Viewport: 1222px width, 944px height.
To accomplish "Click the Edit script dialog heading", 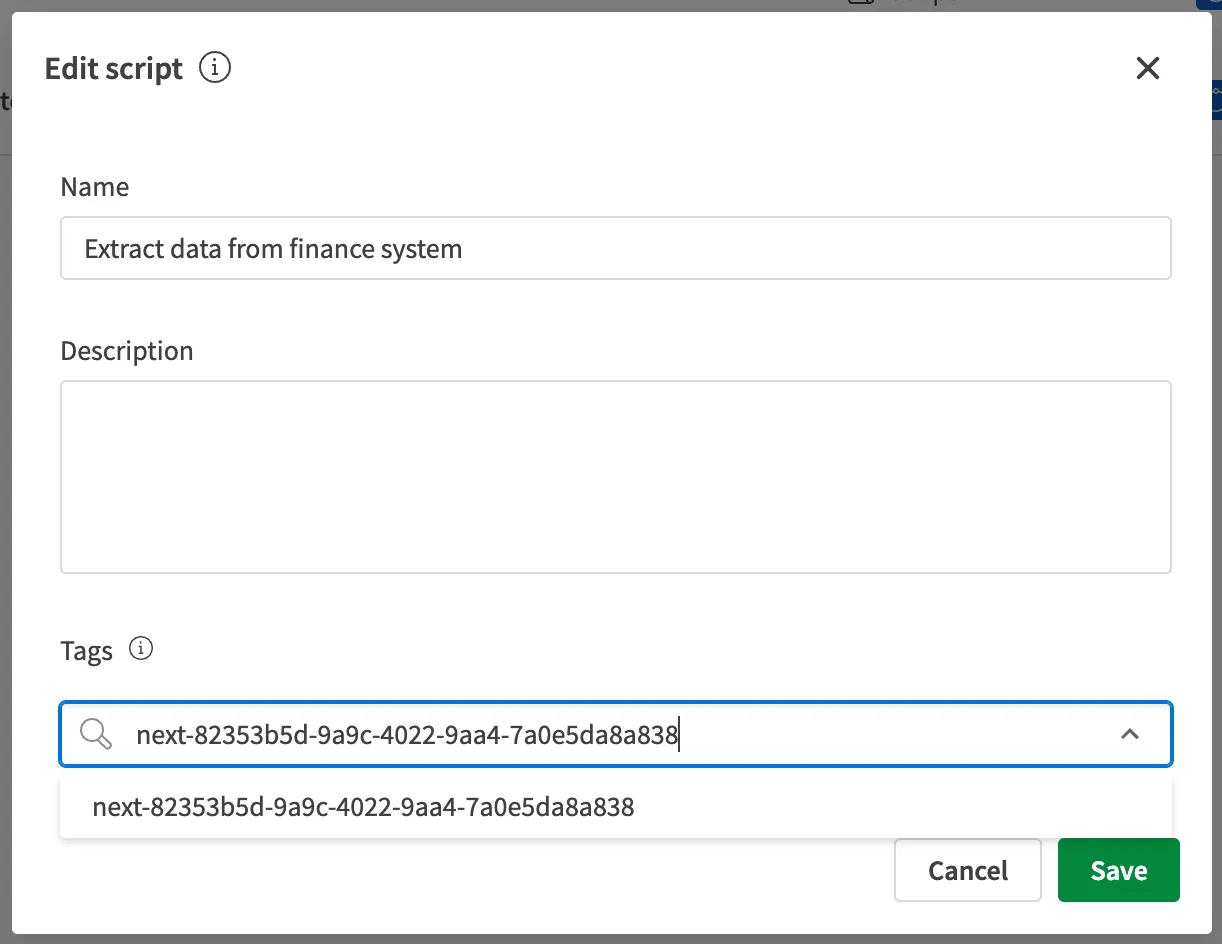I will (x=114, y=69).
